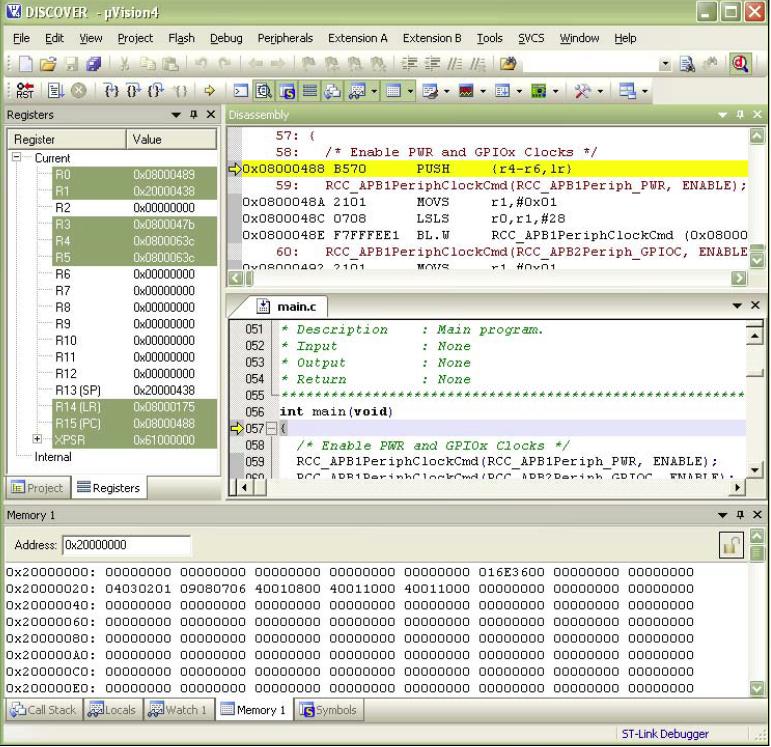Switch to the Call Stack tab

pos(44,710)
